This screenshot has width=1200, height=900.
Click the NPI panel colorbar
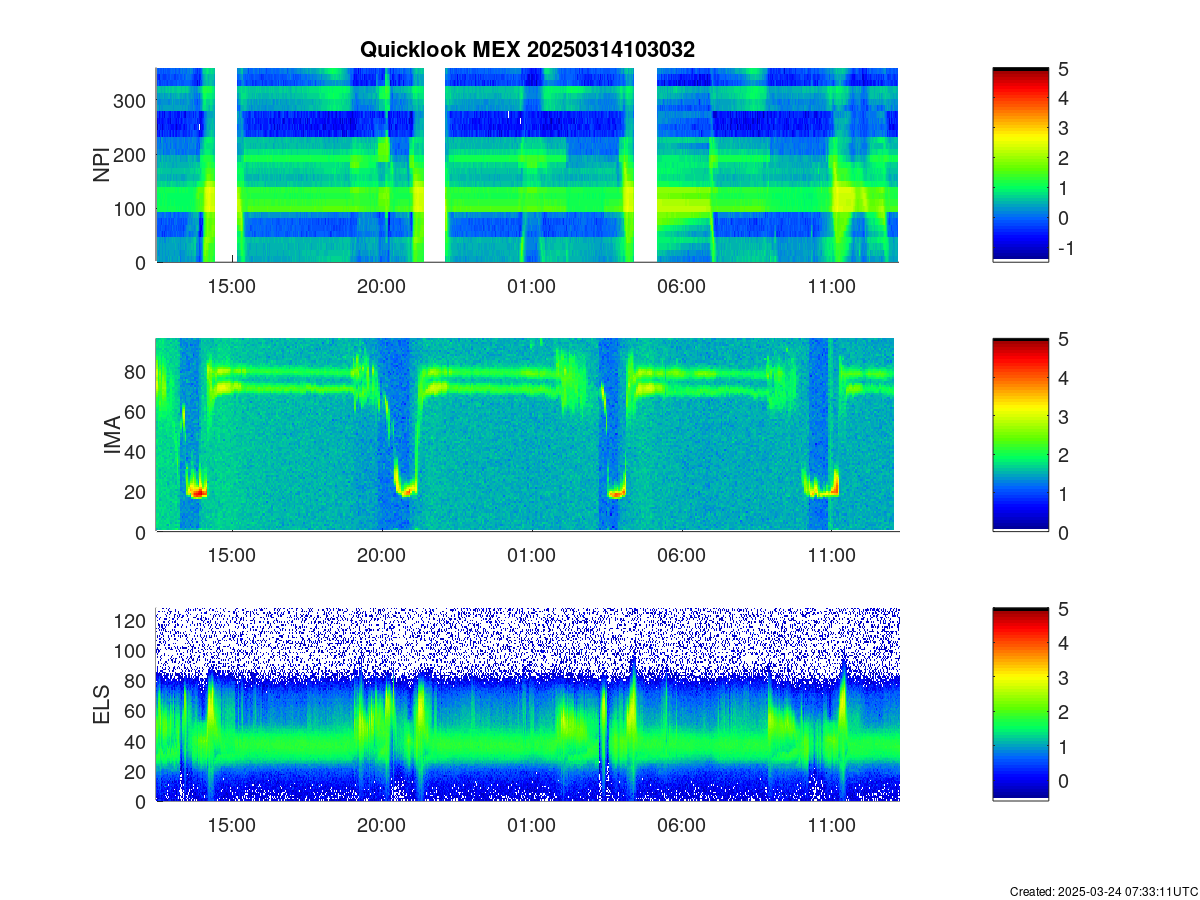click(1020, 165)
